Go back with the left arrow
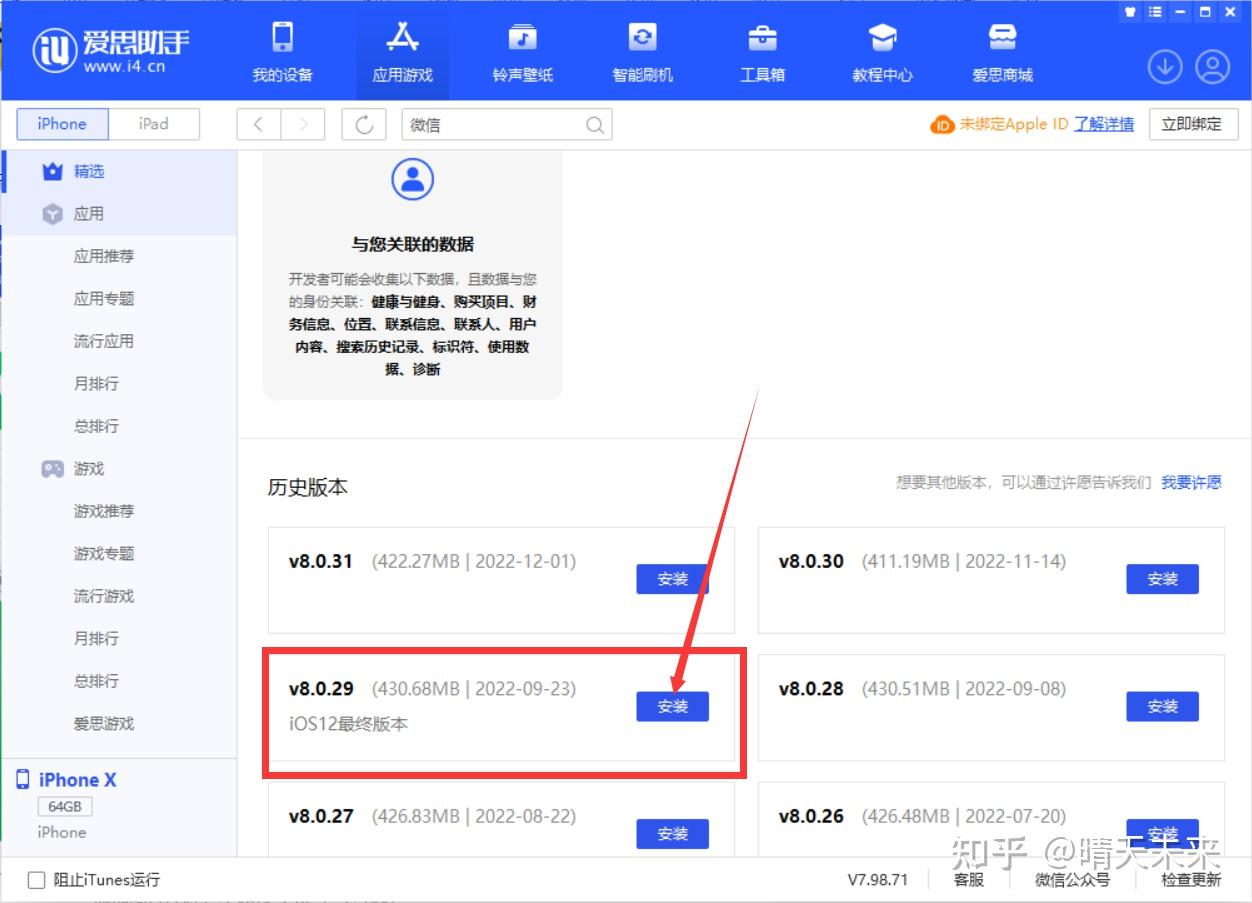The width and height of the screenshot is (1252, 903). click(x=259, y=124)
